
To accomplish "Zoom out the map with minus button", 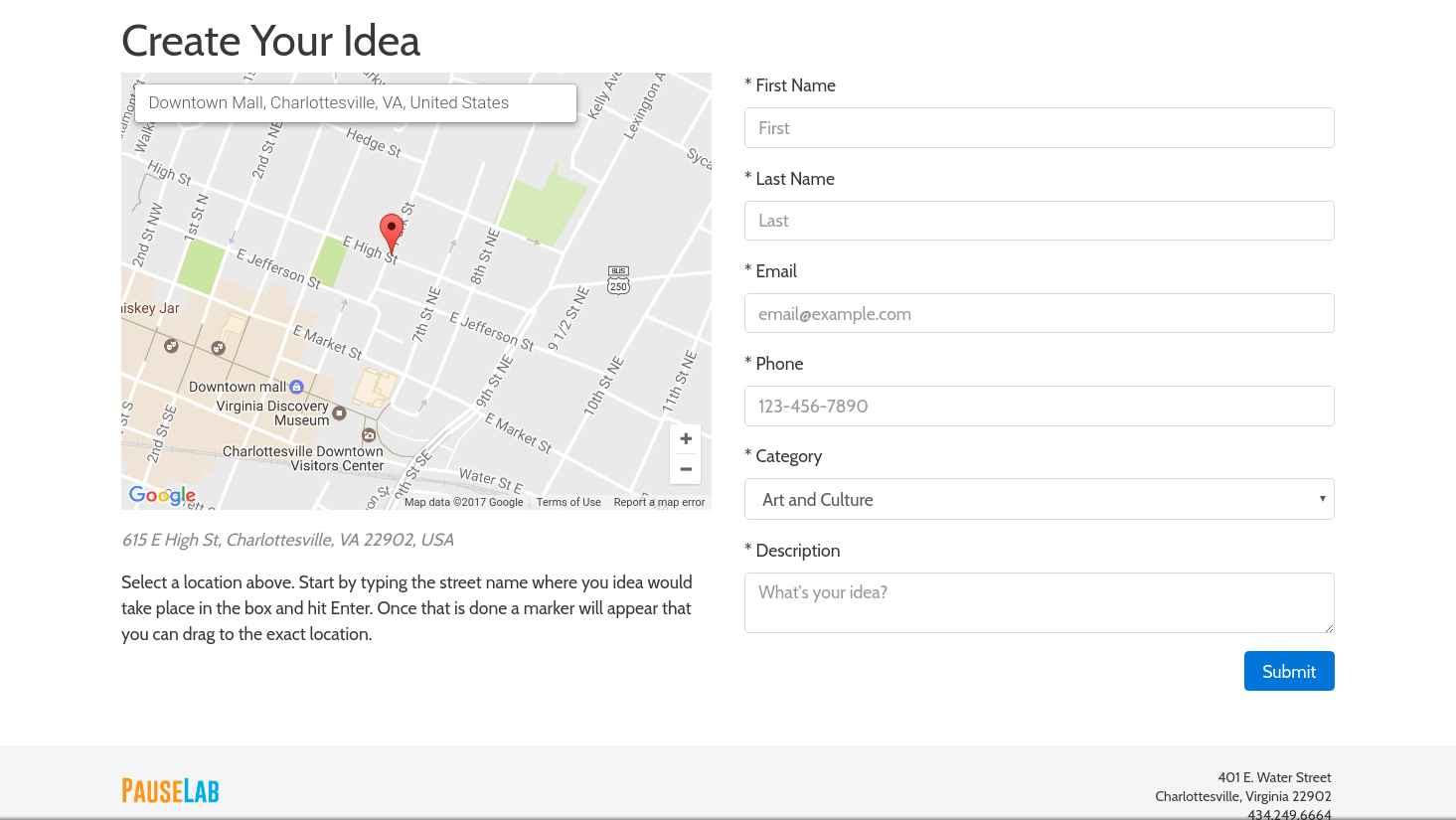I will coord(686,469).
